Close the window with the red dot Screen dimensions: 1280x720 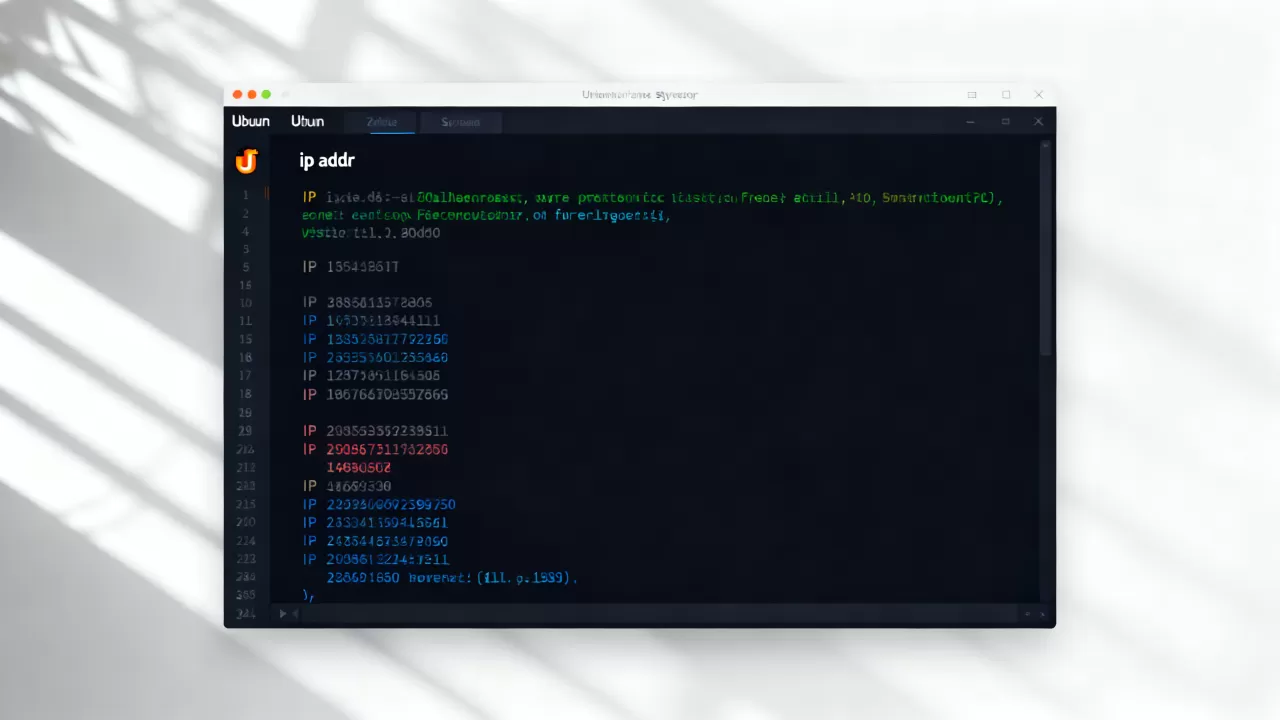point(238,94)
